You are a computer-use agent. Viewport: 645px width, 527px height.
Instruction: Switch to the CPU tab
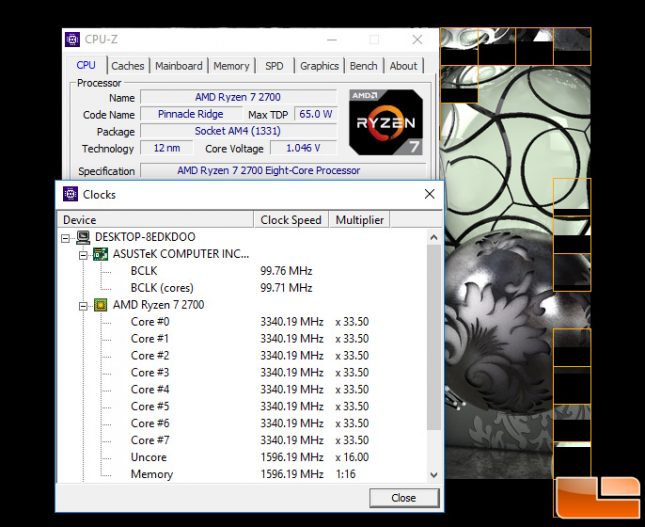tap(86, 65)
